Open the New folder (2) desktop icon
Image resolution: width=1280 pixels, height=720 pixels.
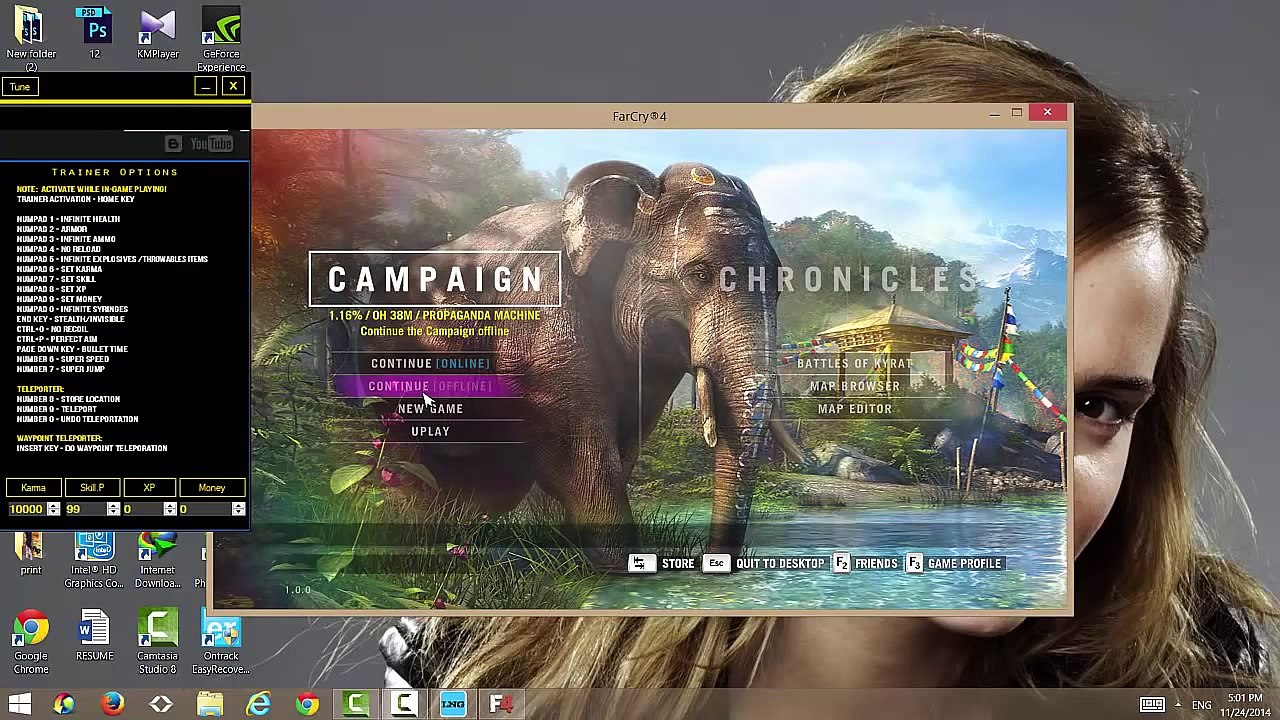tap(31, 39)
